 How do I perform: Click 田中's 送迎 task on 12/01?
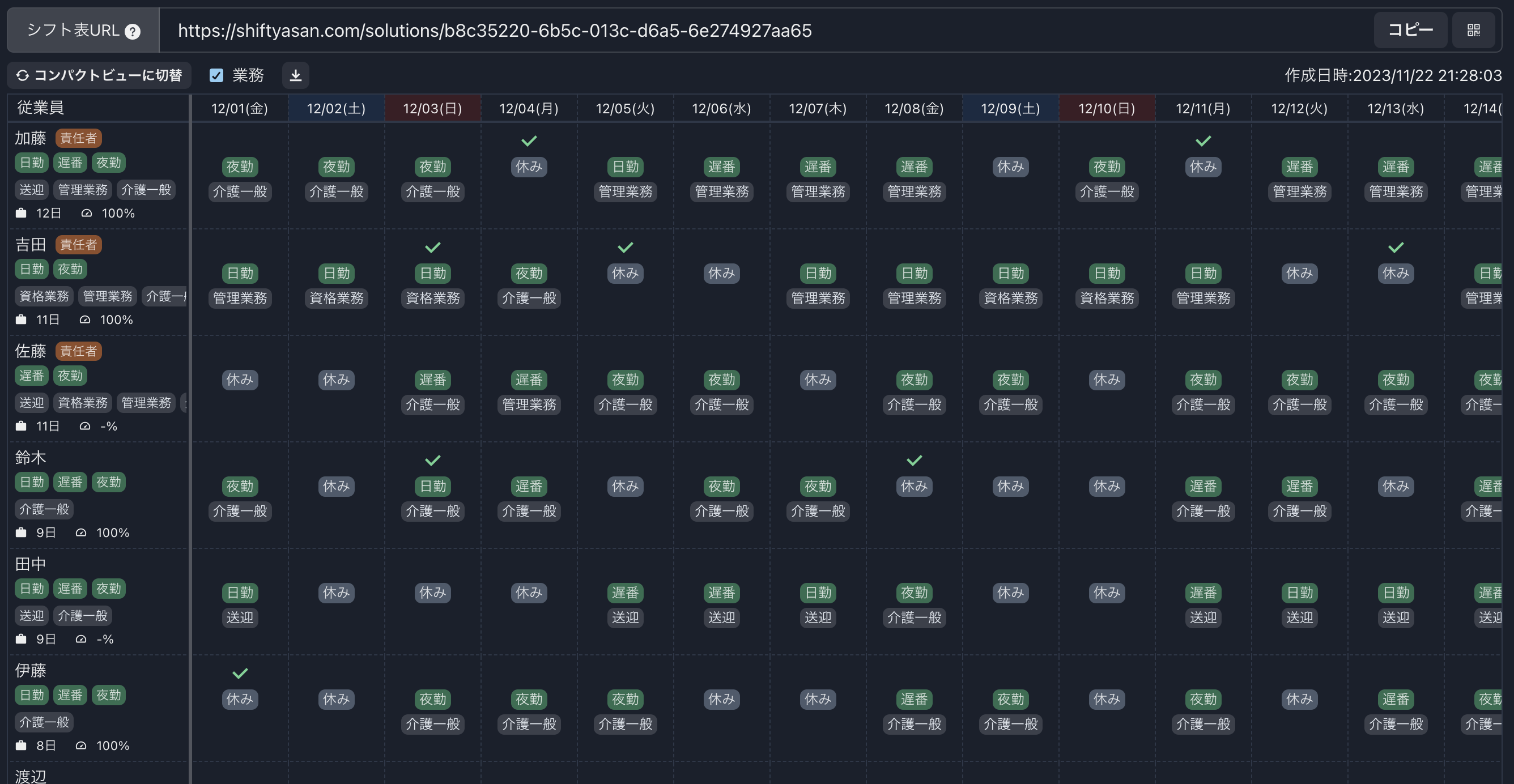(x=240, y=617)
